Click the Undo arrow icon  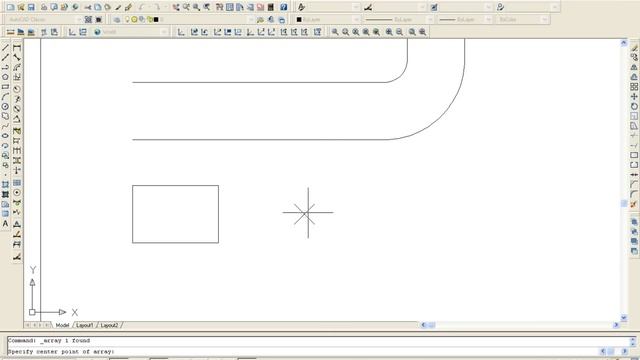coord(141,7)
